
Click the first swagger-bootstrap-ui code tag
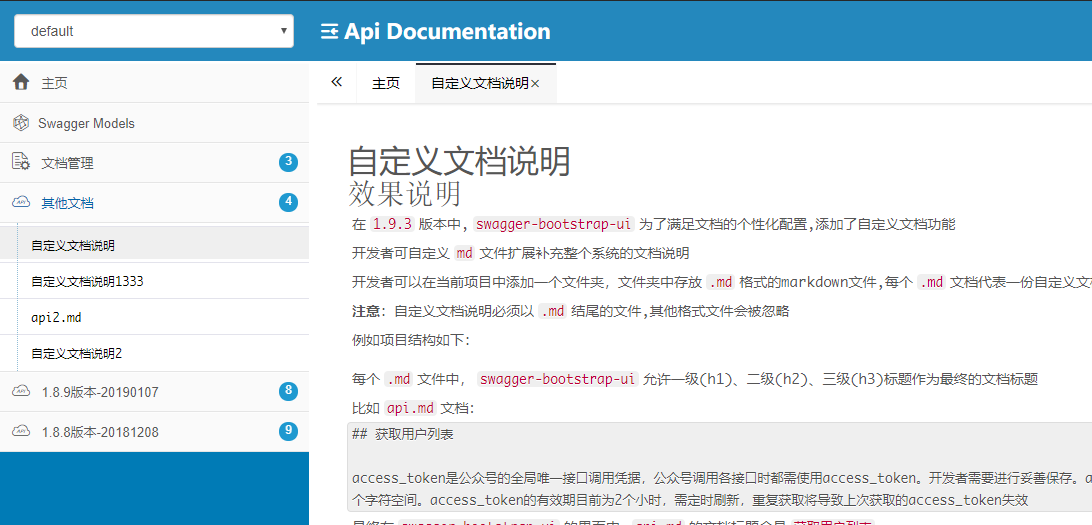pyautogui.click(x=554, y=224)
